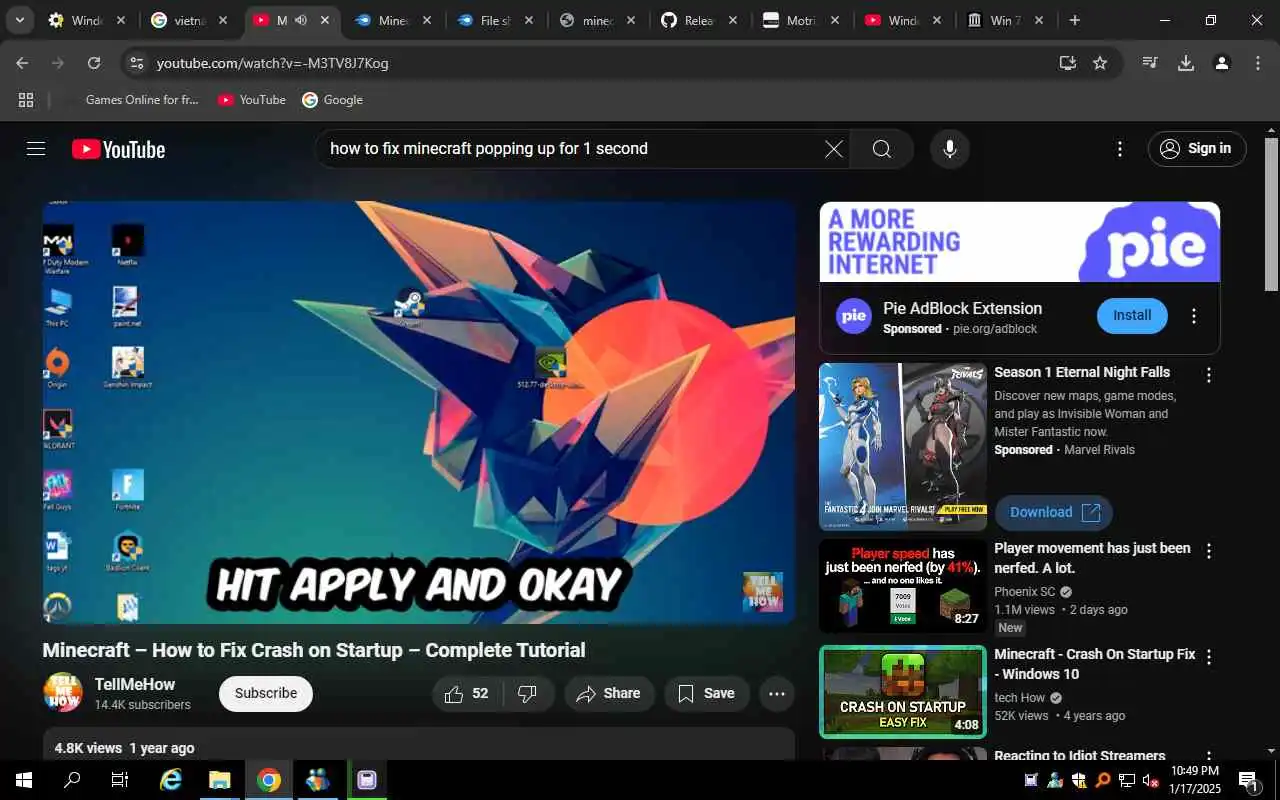Click the video player area

point(418,412)
